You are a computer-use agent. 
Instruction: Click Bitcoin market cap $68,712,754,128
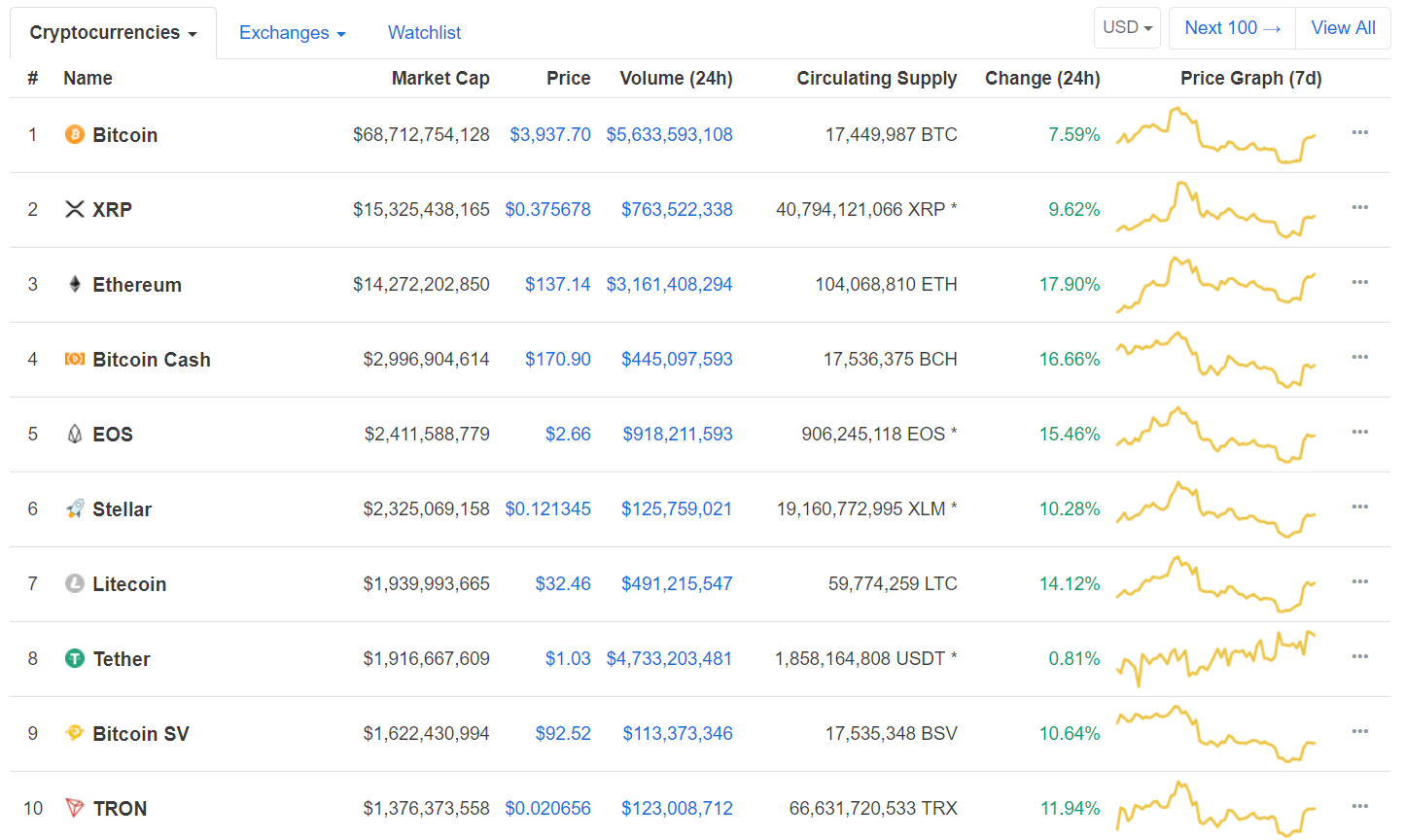coord(421,135)
